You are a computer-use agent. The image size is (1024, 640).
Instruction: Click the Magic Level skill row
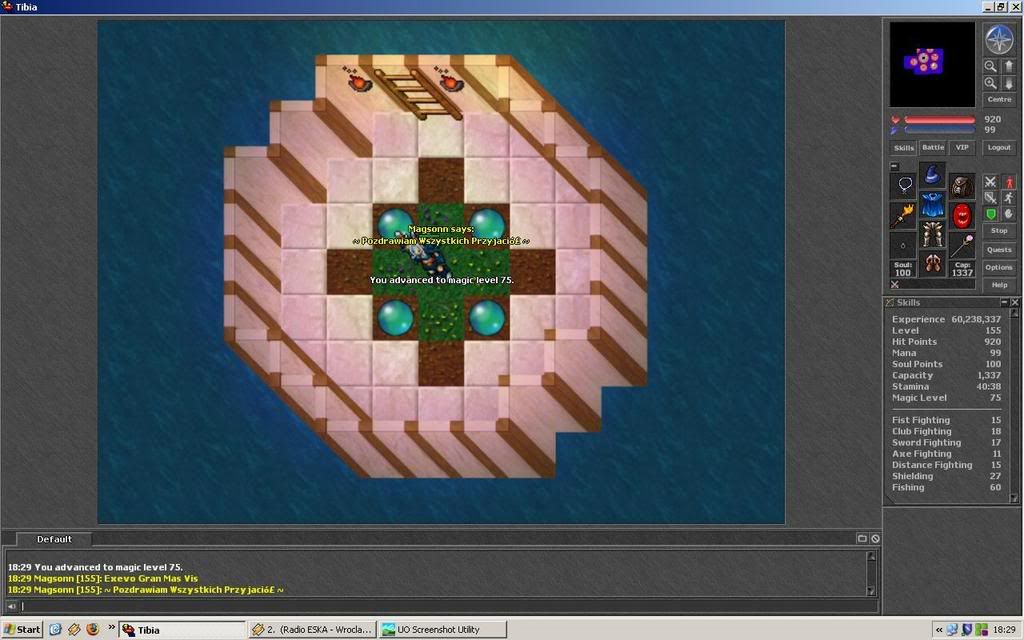pos(946,398)
